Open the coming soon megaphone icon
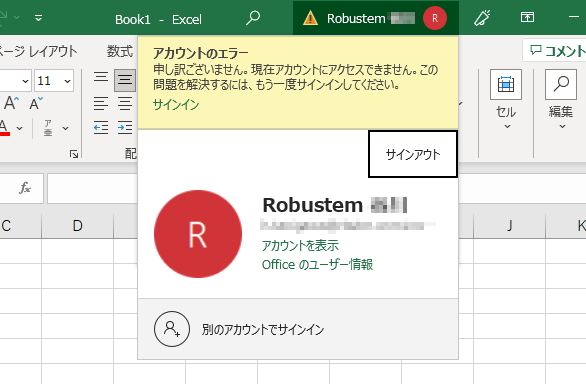This screenshot has height=384, width=586. [x=482, y=18]
